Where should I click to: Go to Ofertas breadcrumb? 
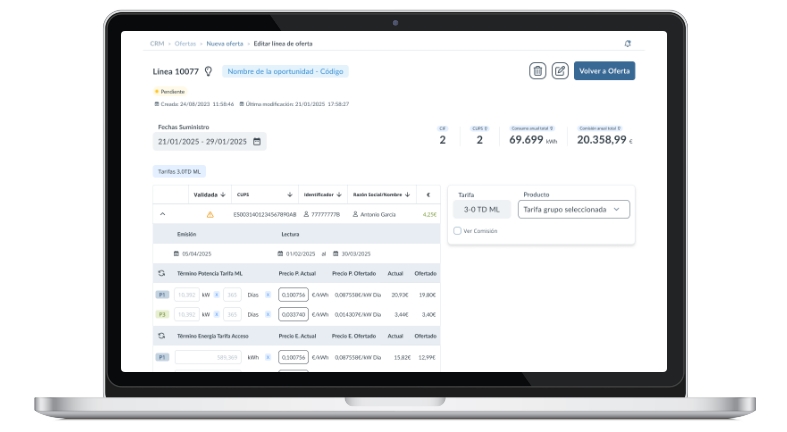tap(185, 44)
